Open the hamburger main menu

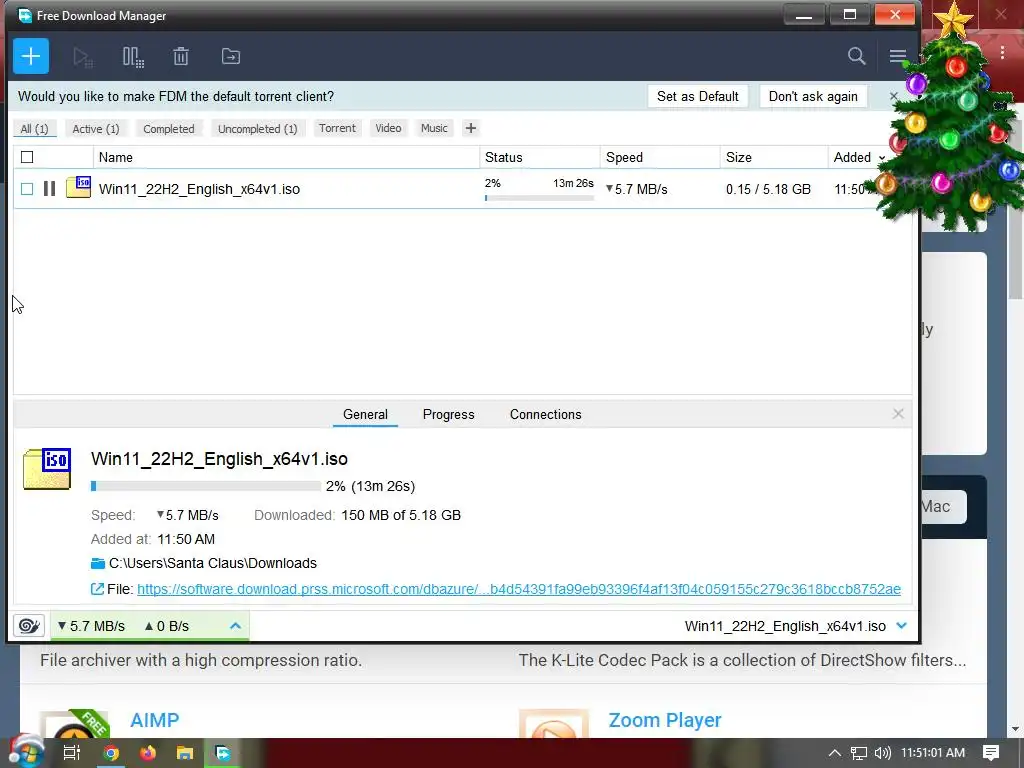[x=898, y=56]
